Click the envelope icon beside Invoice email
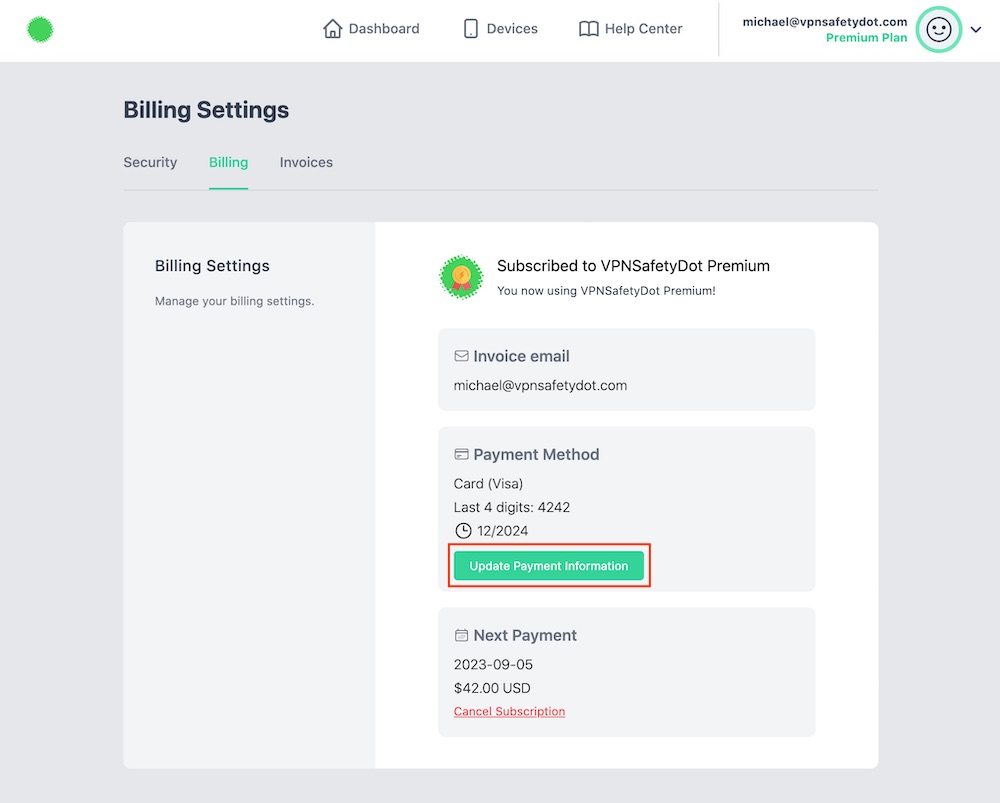 (461, 356)
